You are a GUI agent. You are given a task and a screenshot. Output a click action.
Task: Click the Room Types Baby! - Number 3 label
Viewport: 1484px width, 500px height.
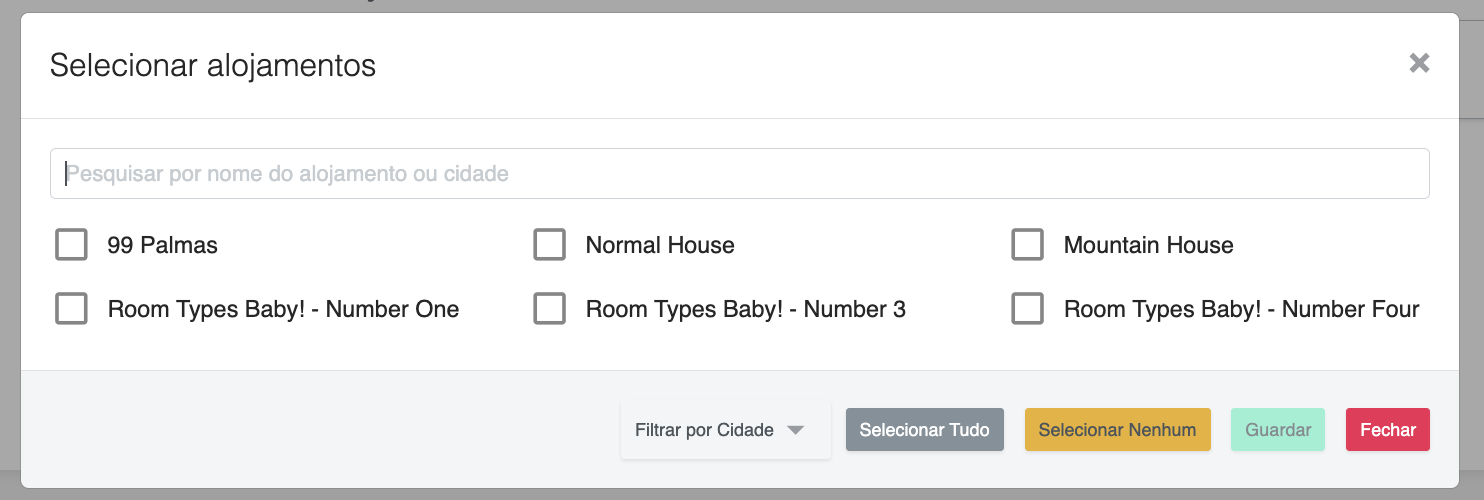[745, 309]
